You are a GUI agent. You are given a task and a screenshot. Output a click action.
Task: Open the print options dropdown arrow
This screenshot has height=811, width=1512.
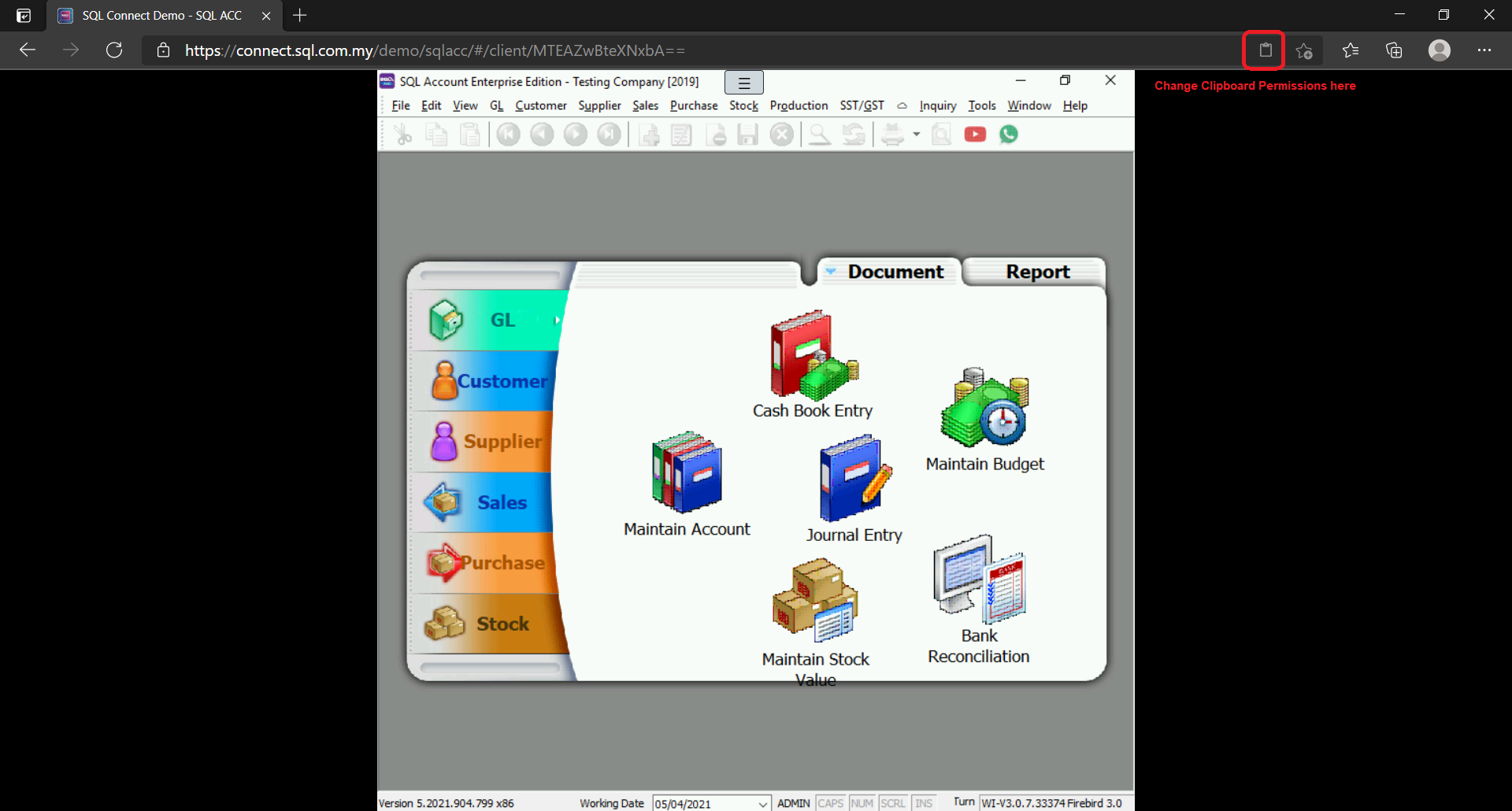(x=915, y=134)
